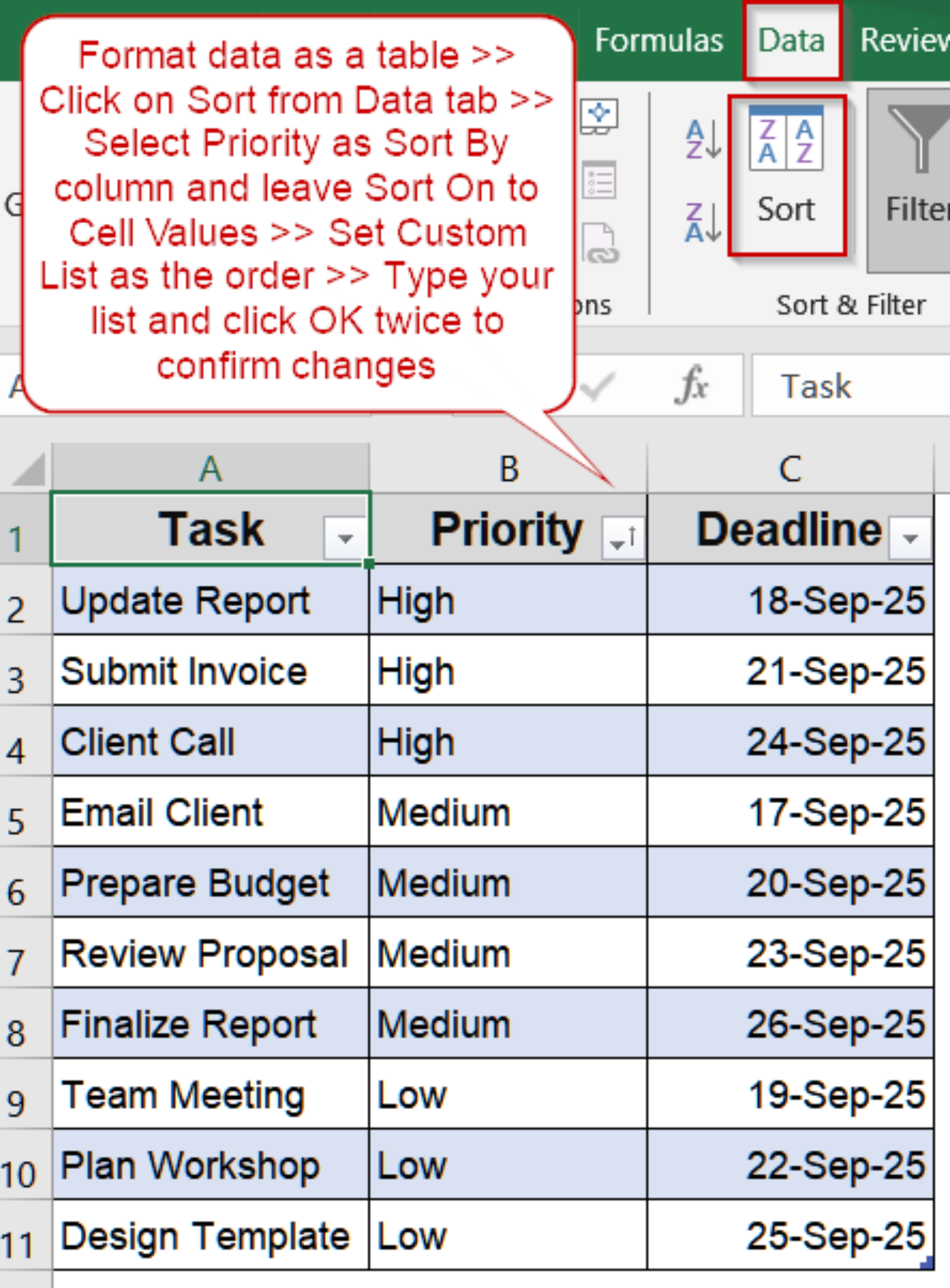Click the Sort Z to A icon

click(702, 222)
